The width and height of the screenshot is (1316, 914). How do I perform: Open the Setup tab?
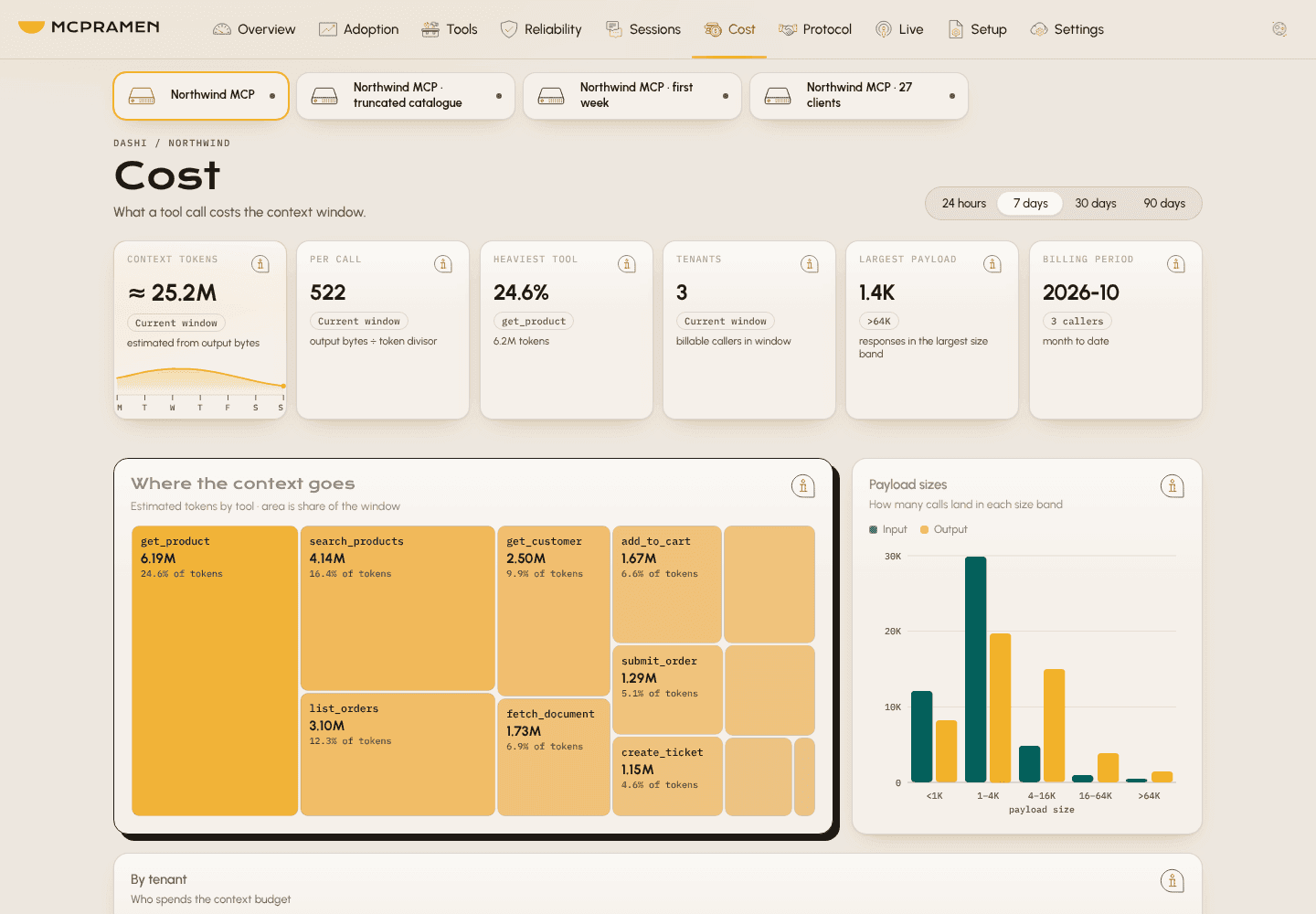point(977,29)
